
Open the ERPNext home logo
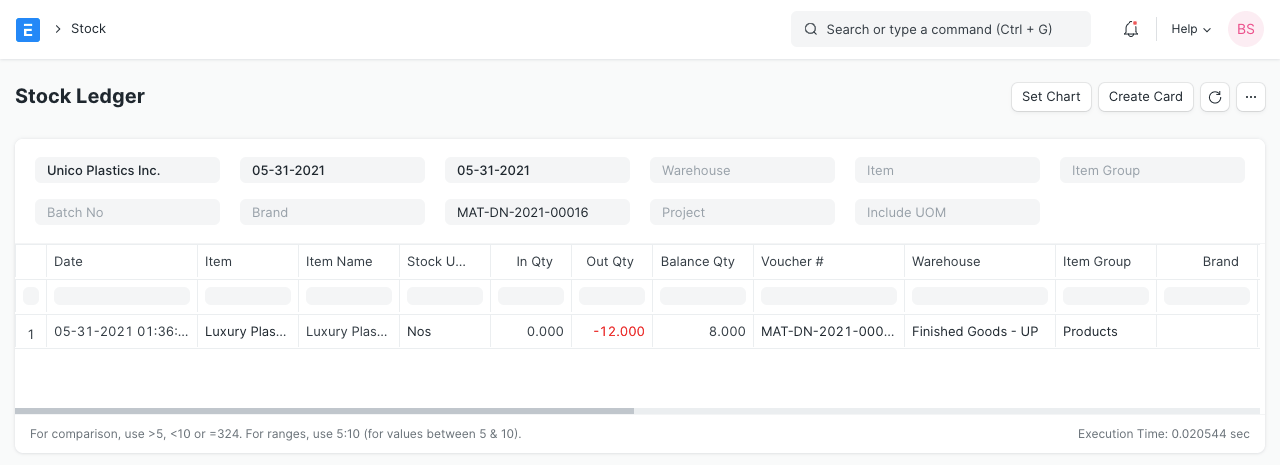click(28, 29)
